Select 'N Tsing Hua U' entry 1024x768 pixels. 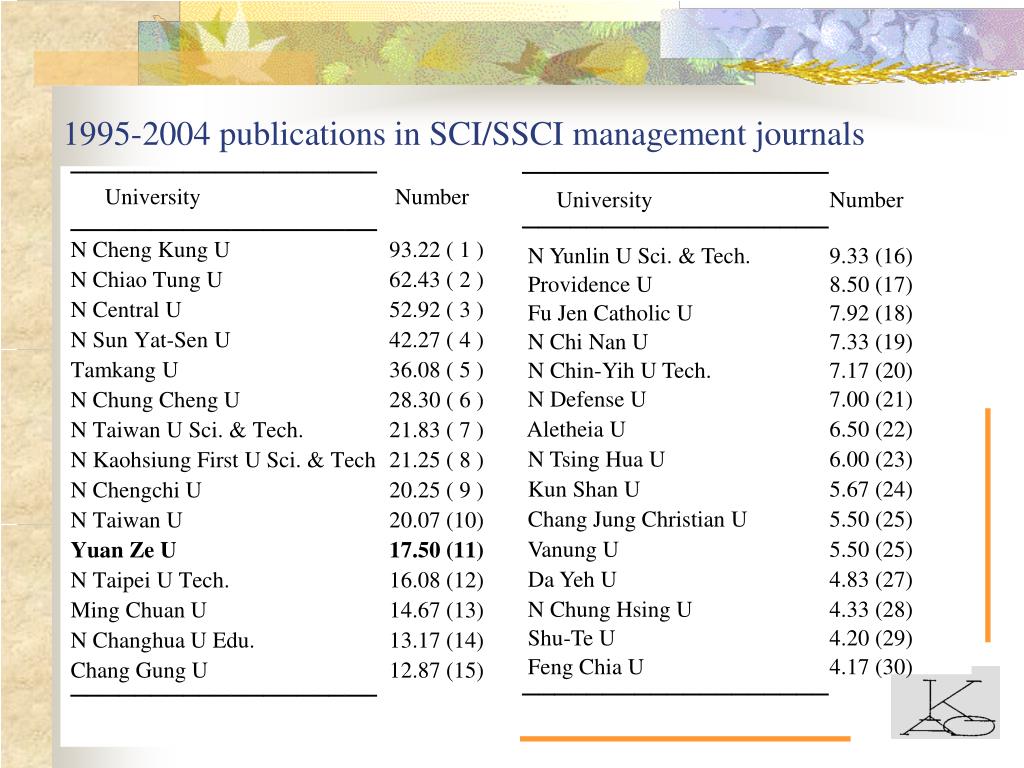point(596,460)
